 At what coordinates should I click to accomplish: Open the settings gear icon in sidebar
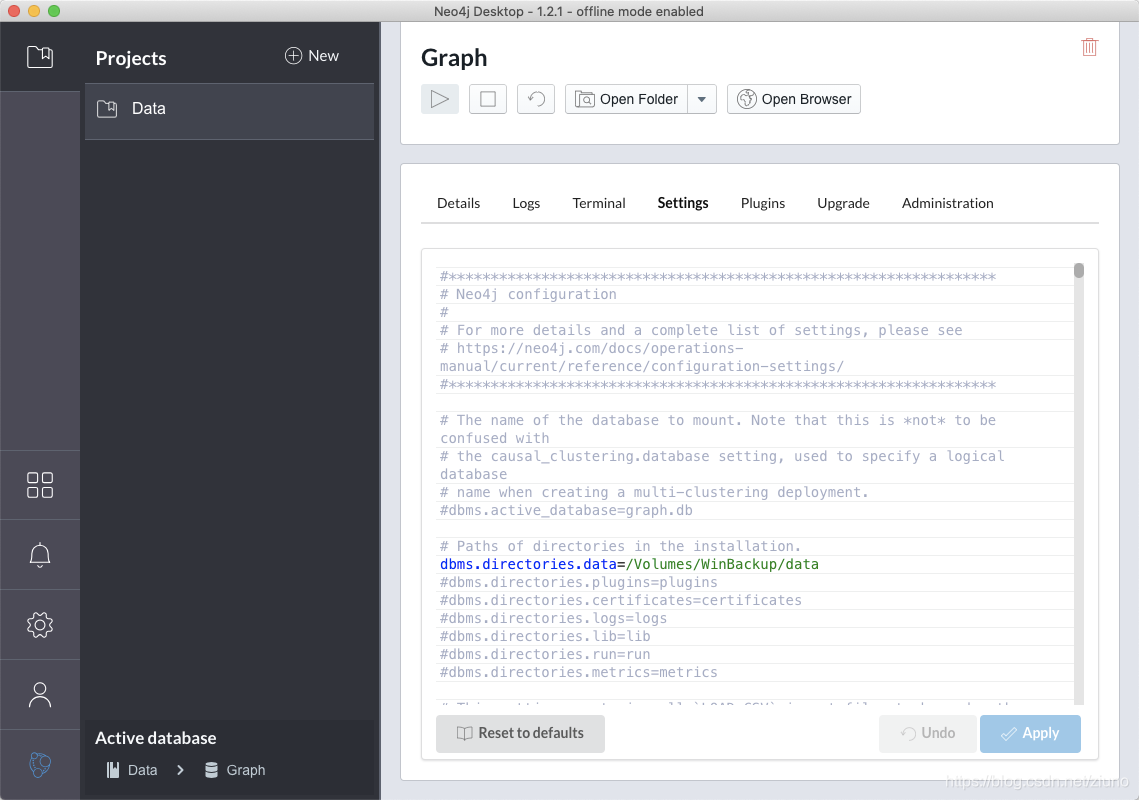coord(40,625)
